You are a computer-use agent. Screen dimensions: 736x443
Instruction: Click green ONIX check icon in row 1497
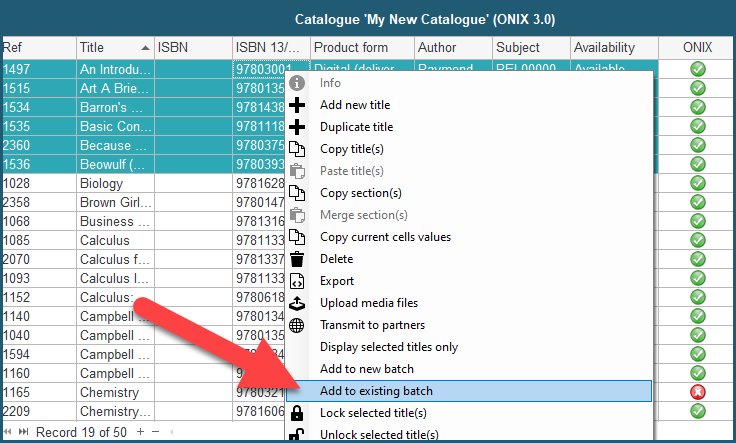[698, 69]
